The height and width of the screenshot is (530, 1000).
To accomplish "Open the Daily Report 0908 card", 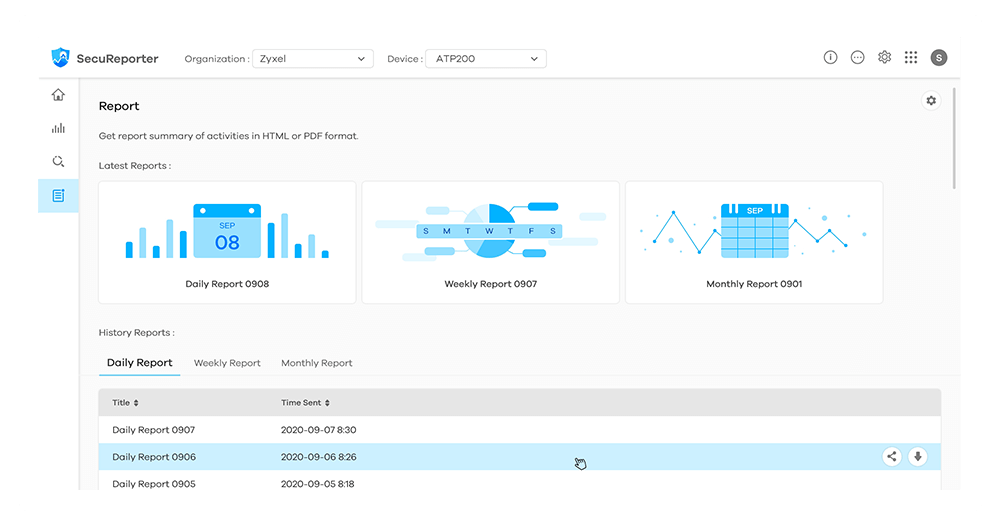I will (227, 242).
